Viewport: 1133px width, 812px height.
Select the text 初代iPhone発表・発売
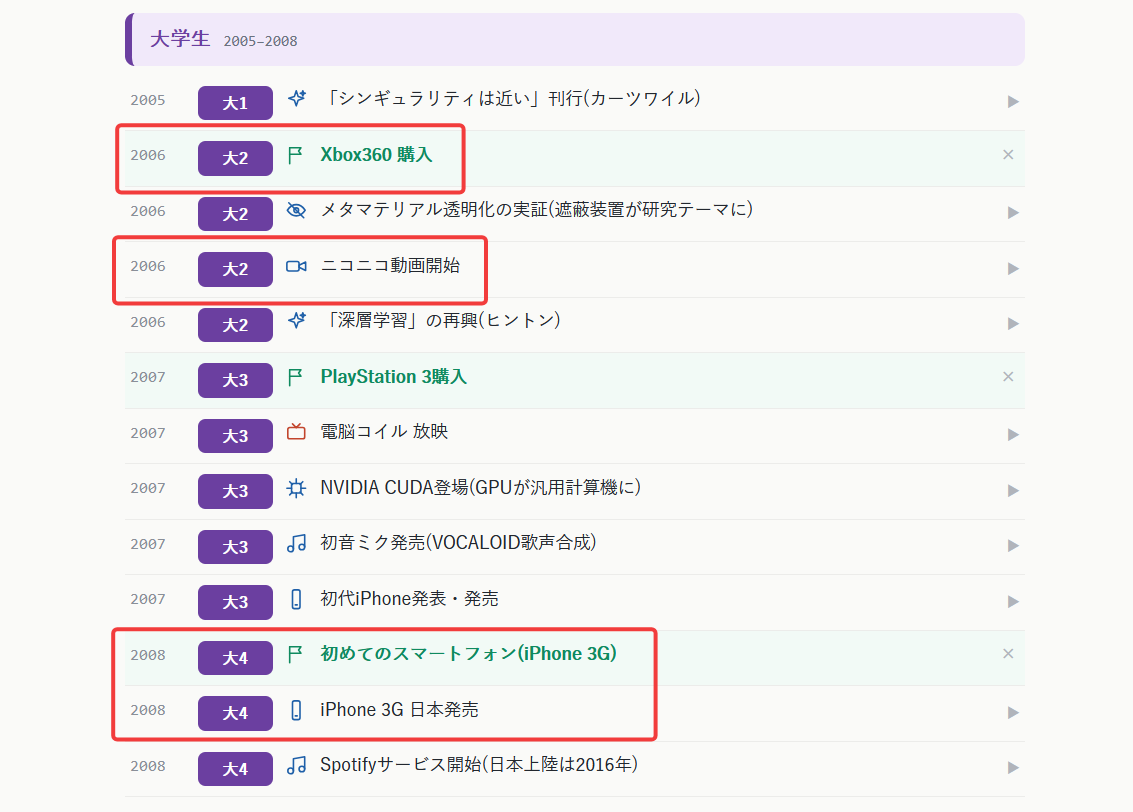coord(410,599)
